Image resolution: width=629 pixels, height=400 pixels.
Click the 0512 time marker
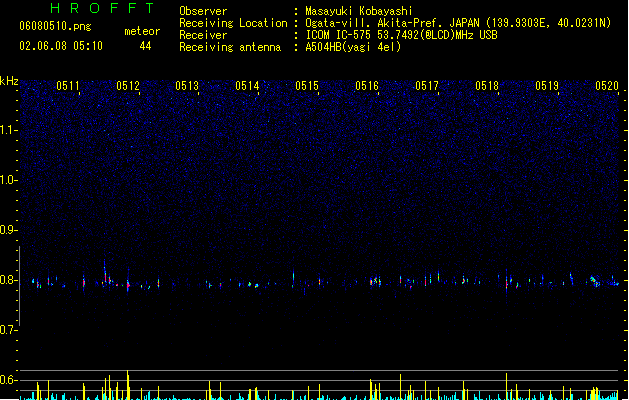[x=128, y=86]
